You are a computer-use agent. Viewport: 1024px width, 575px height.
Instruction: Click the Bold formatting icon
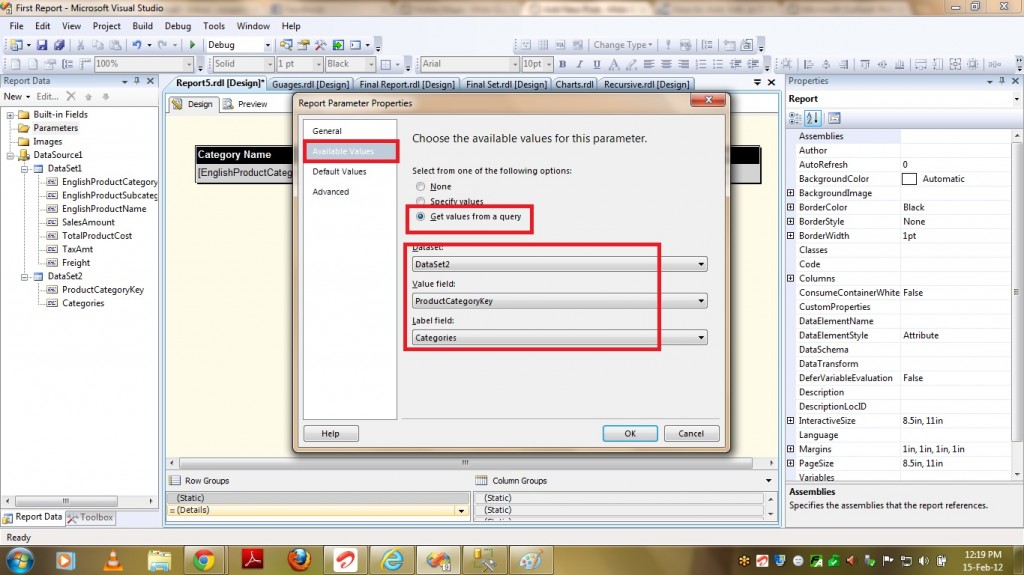[561, 64]
